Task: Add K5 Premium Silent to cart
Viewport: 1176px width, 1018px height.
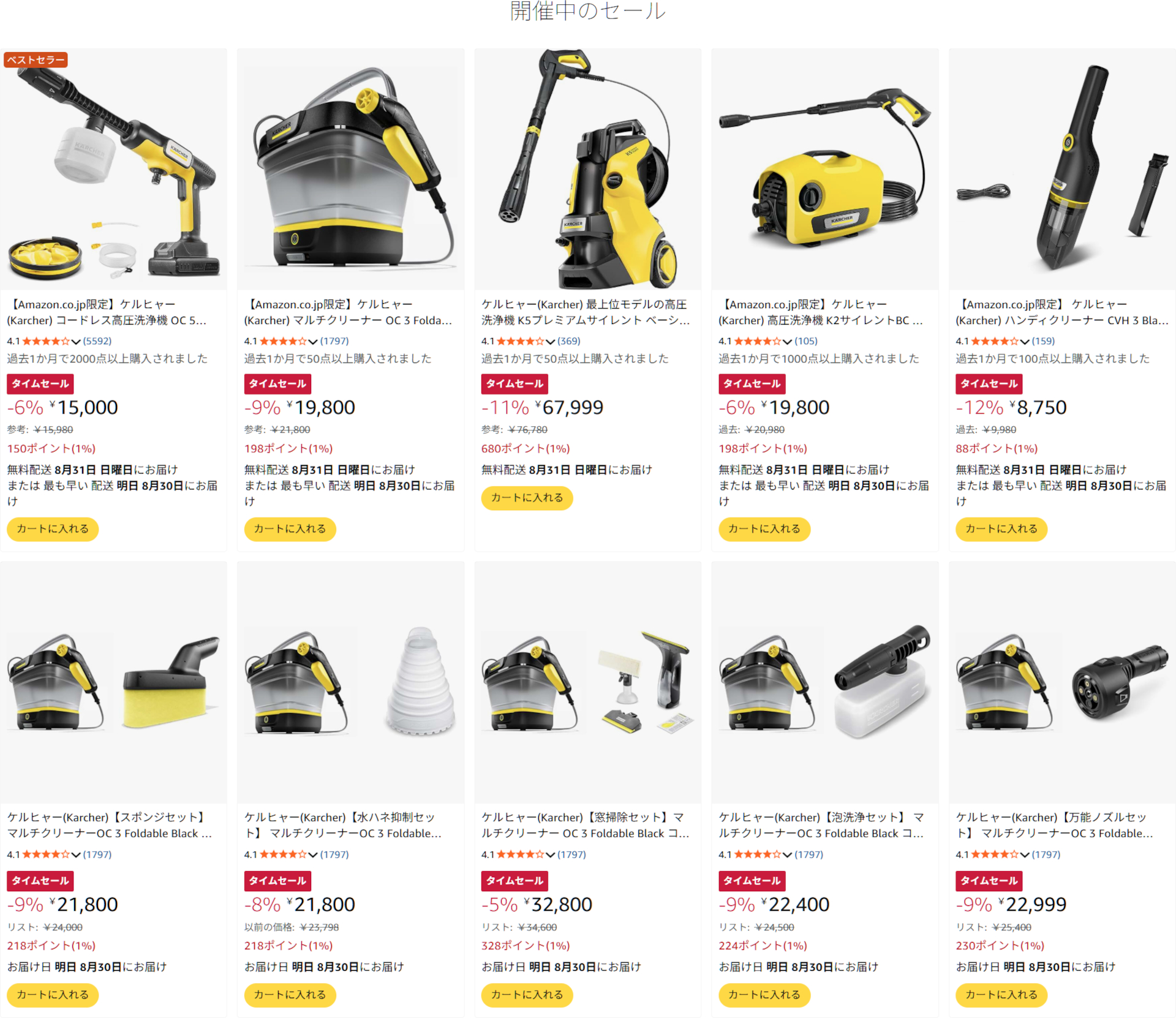Action: (x=527, y=498)
